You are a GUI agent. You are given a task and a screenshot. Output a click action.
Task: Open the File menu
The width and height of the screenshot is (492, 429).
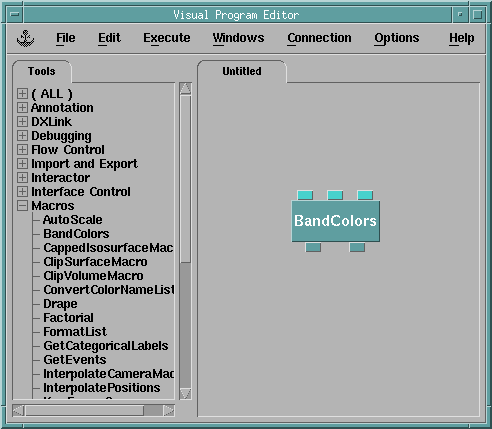click(x=66, y=38)
